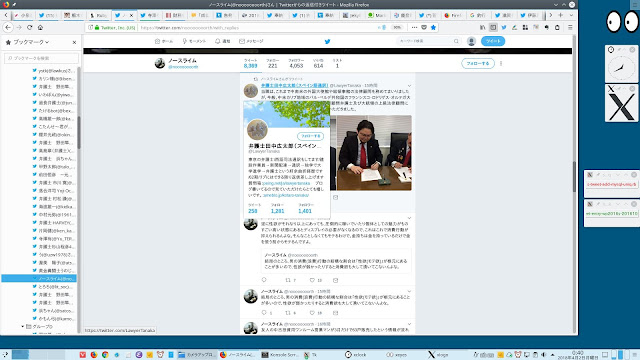Screen dimensions: 640x360
Task: Bookmark this page with star icon
Action: (433, 27)
